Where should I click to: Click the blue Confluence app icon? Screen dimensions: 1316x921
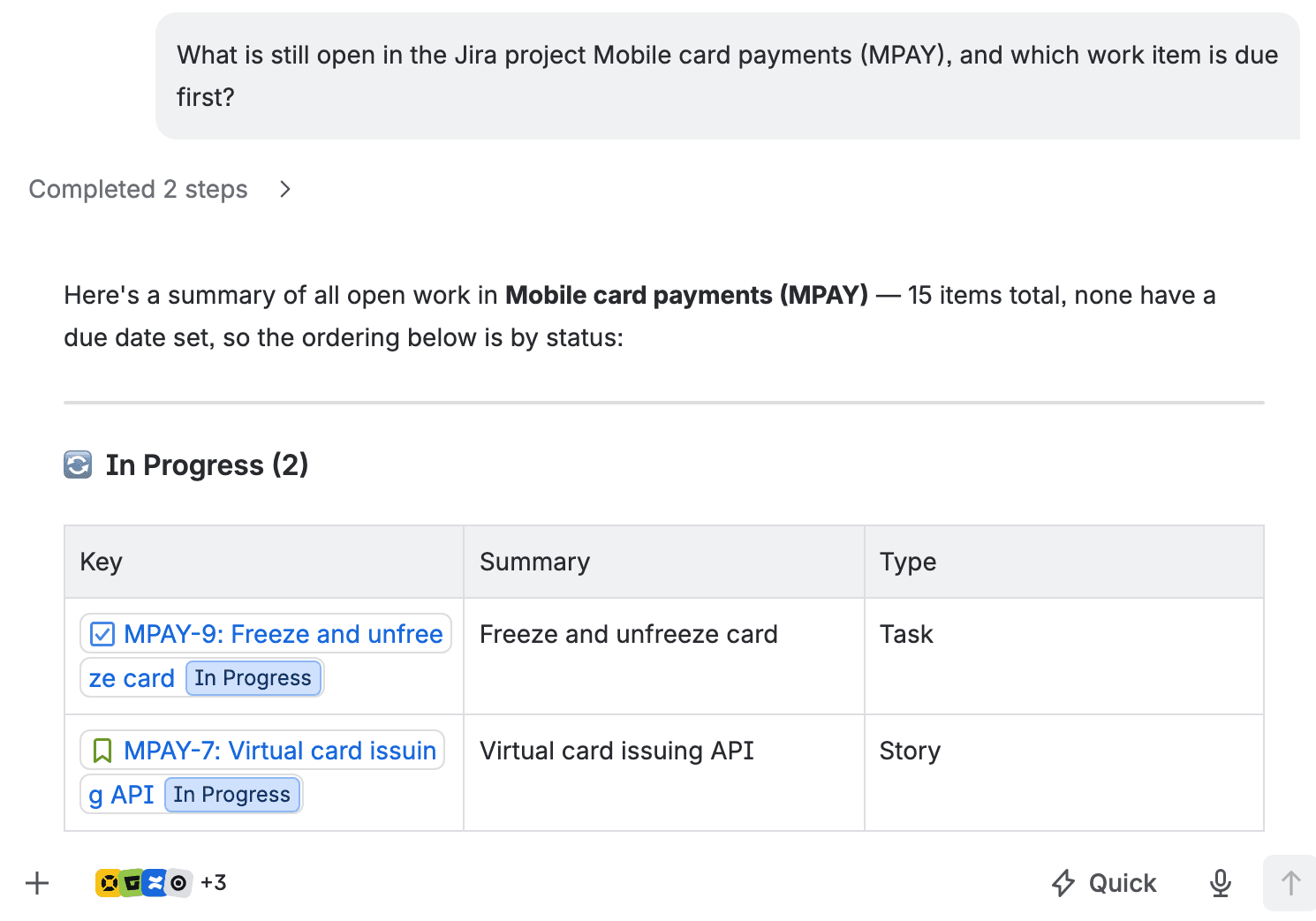tap(155, 883)
